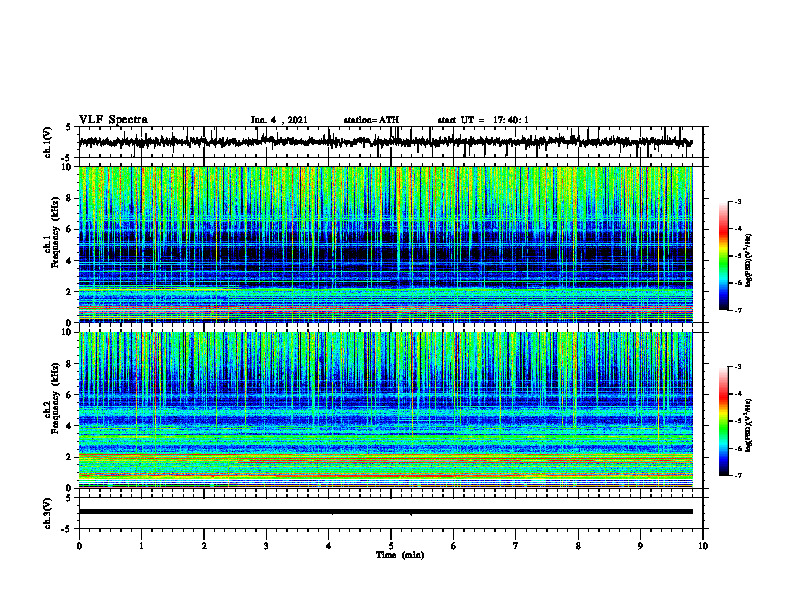Click the "8" tick on ch.2 frequency axis
The height and width of the screenshot is (612, 792).
click(x=70, y=364)
